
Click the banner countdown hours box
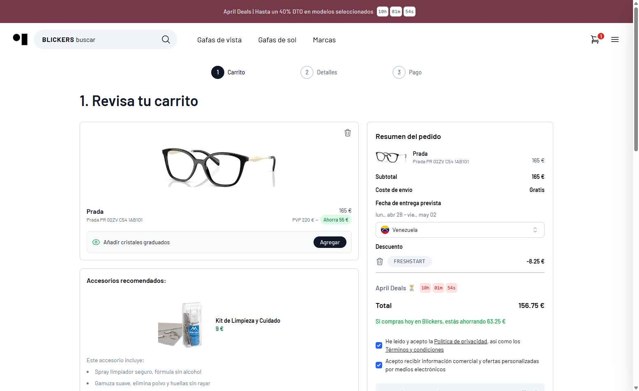[x=382, y=11]
